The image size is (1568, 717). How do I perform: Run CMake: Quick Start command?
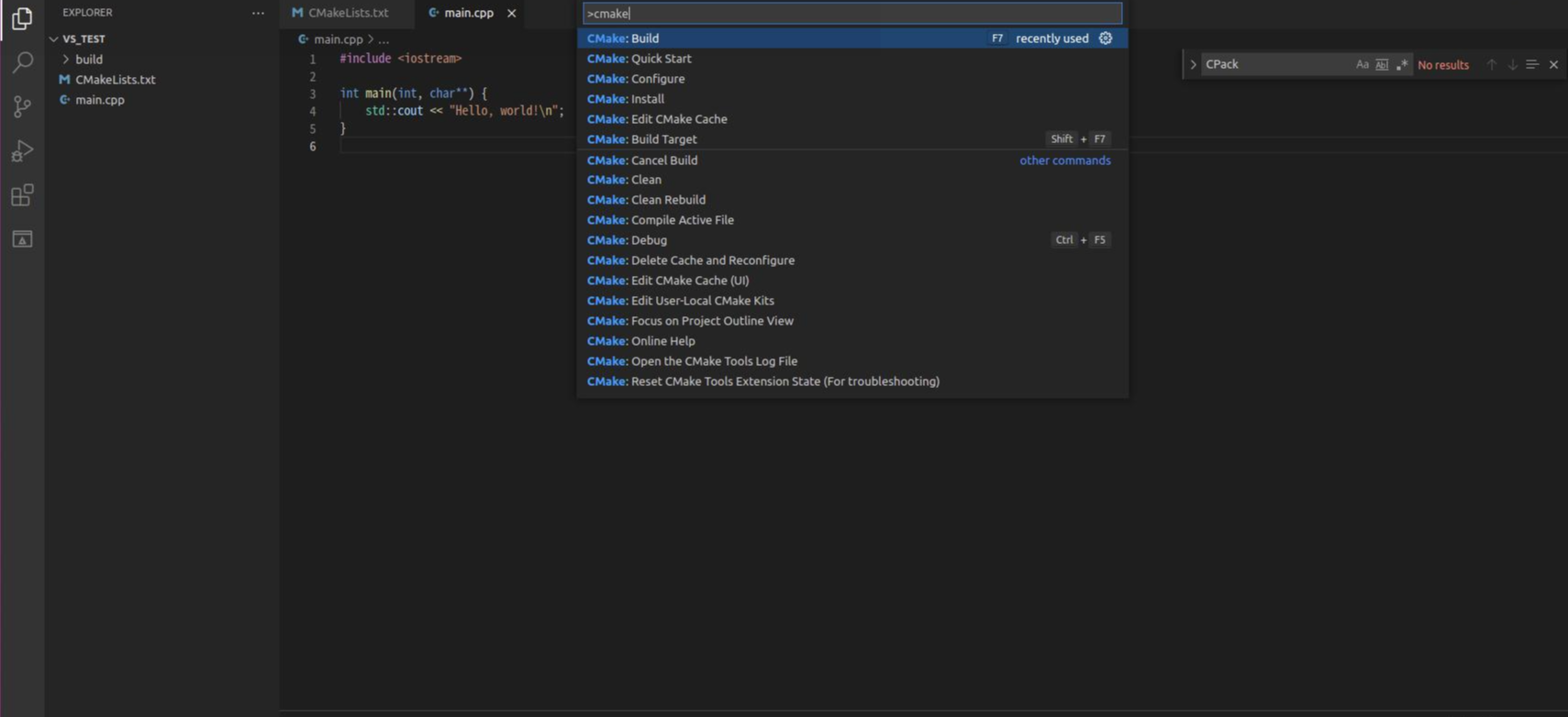852,59
